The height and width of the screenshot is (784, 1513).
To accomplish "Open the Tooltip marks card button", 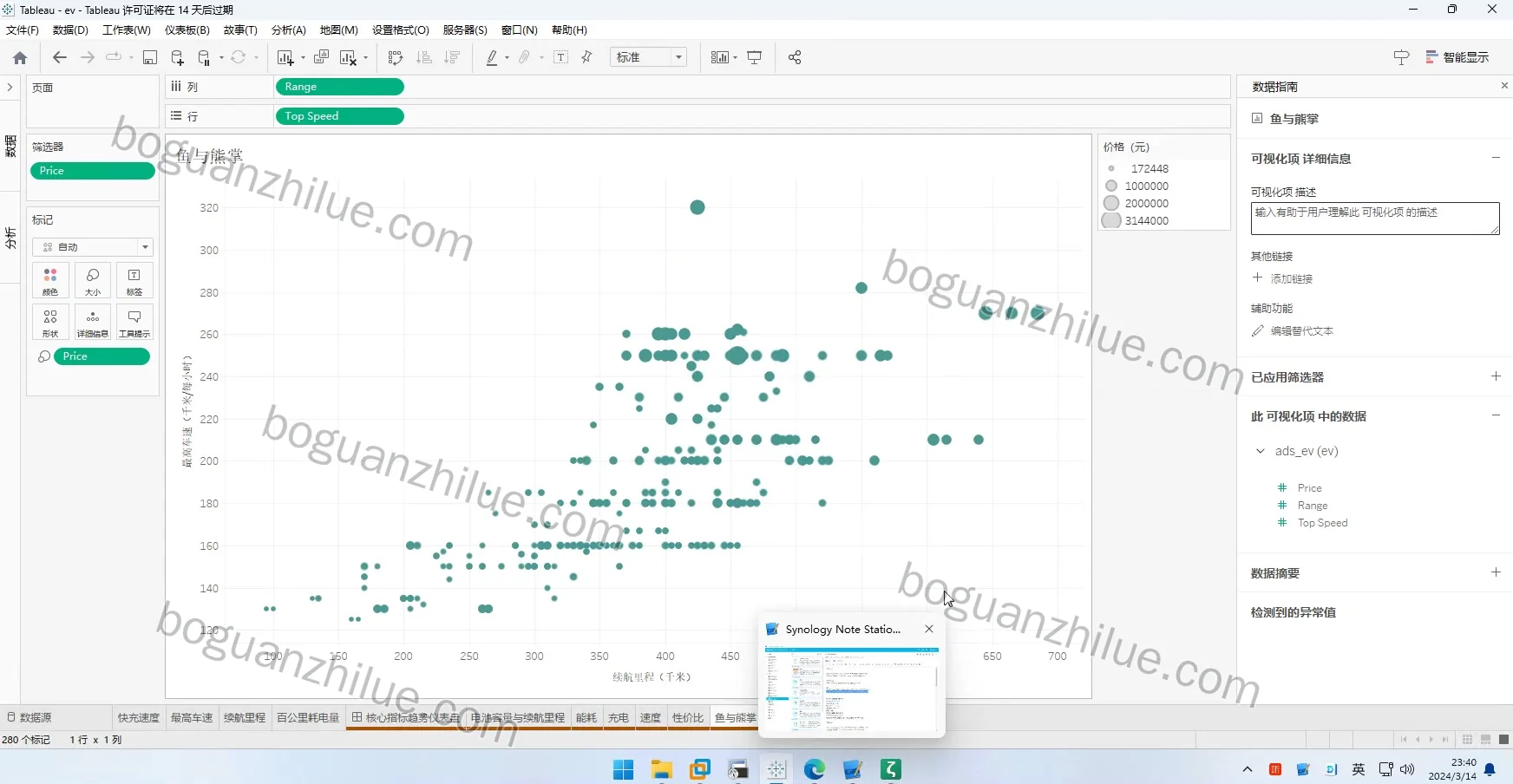I will (134, 322).
